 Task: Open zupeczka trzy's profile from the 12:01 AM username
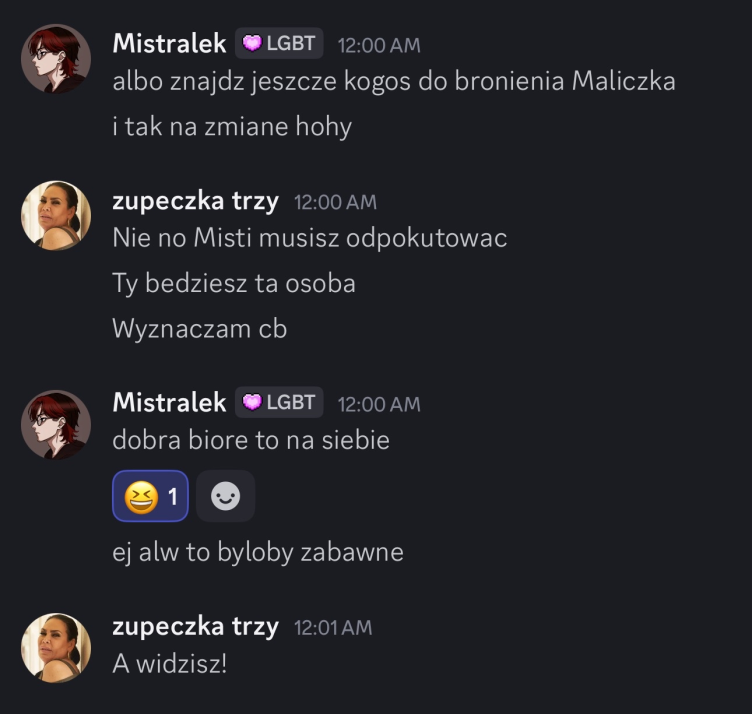[196, 627]
